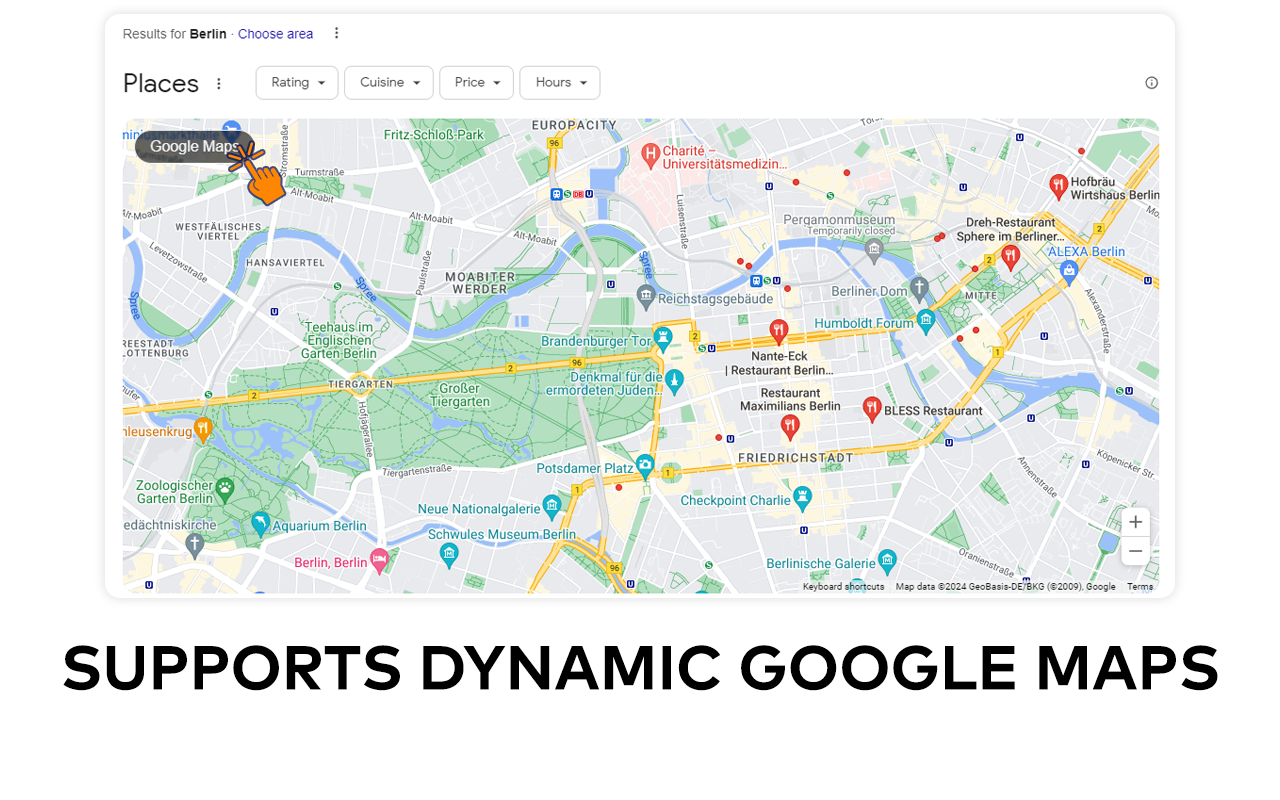Open the Rating filter dropdown

pyautogui.click(x=297, y=83)
